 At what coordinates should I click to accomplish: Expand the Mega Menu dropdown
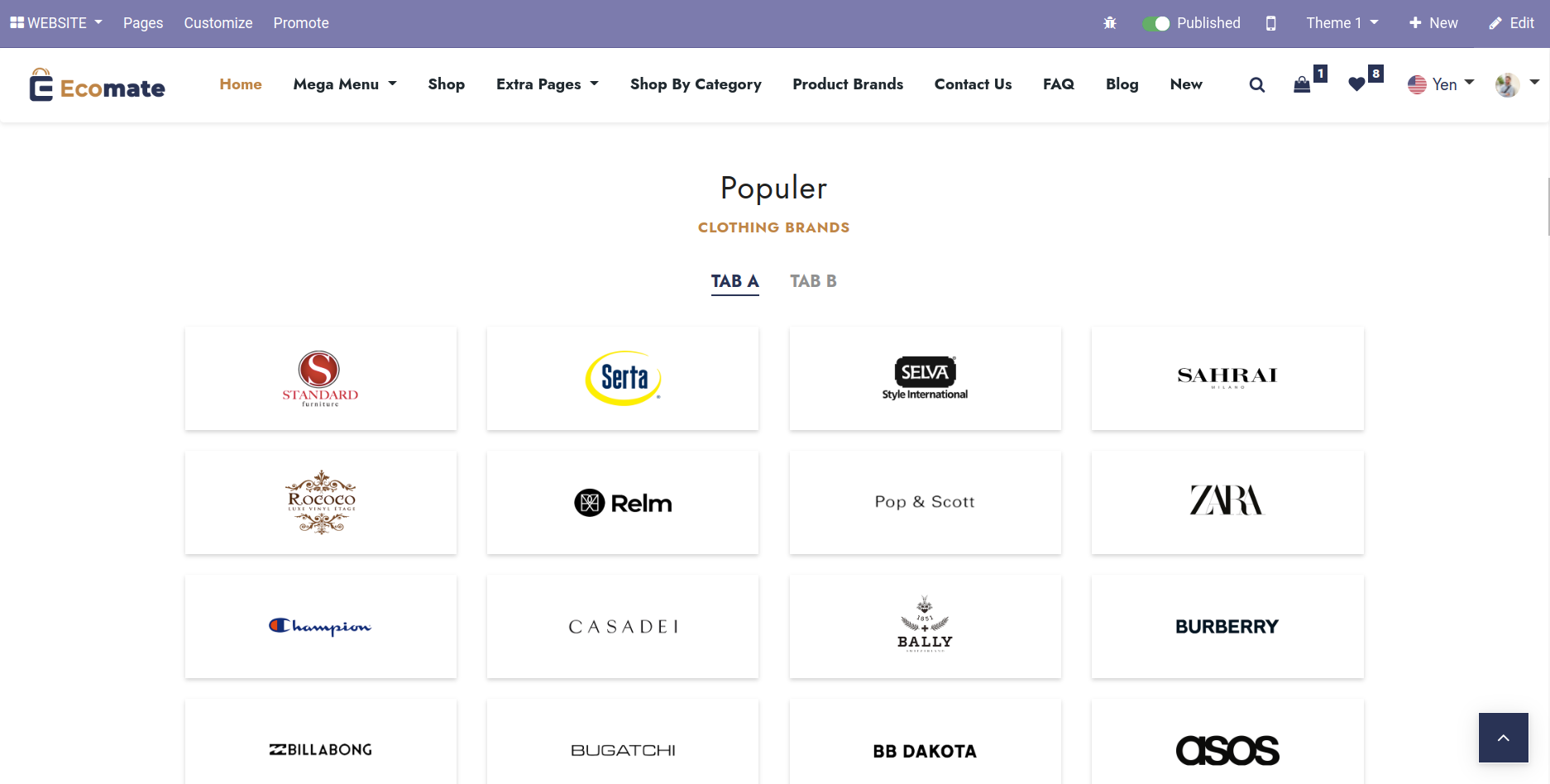pos(345,84)
